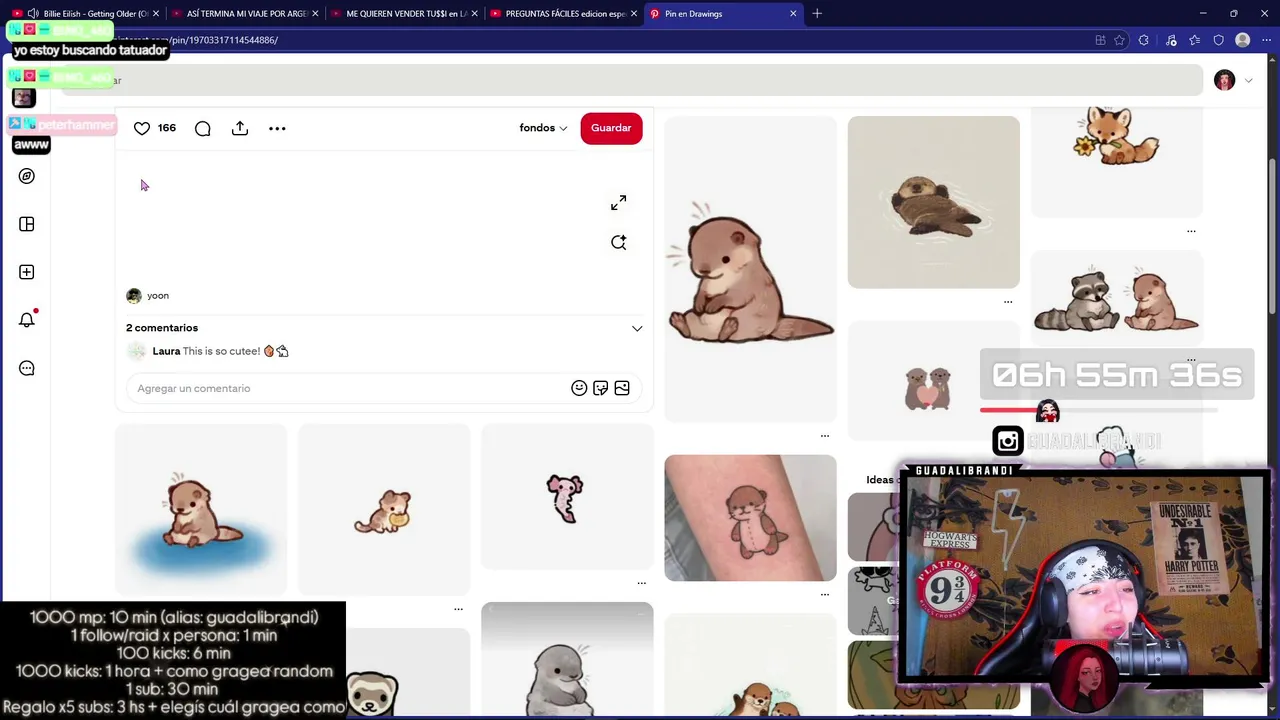Open the pin's more options ellipsis
The image size is (1280, 720).
(x=277, y=128)
